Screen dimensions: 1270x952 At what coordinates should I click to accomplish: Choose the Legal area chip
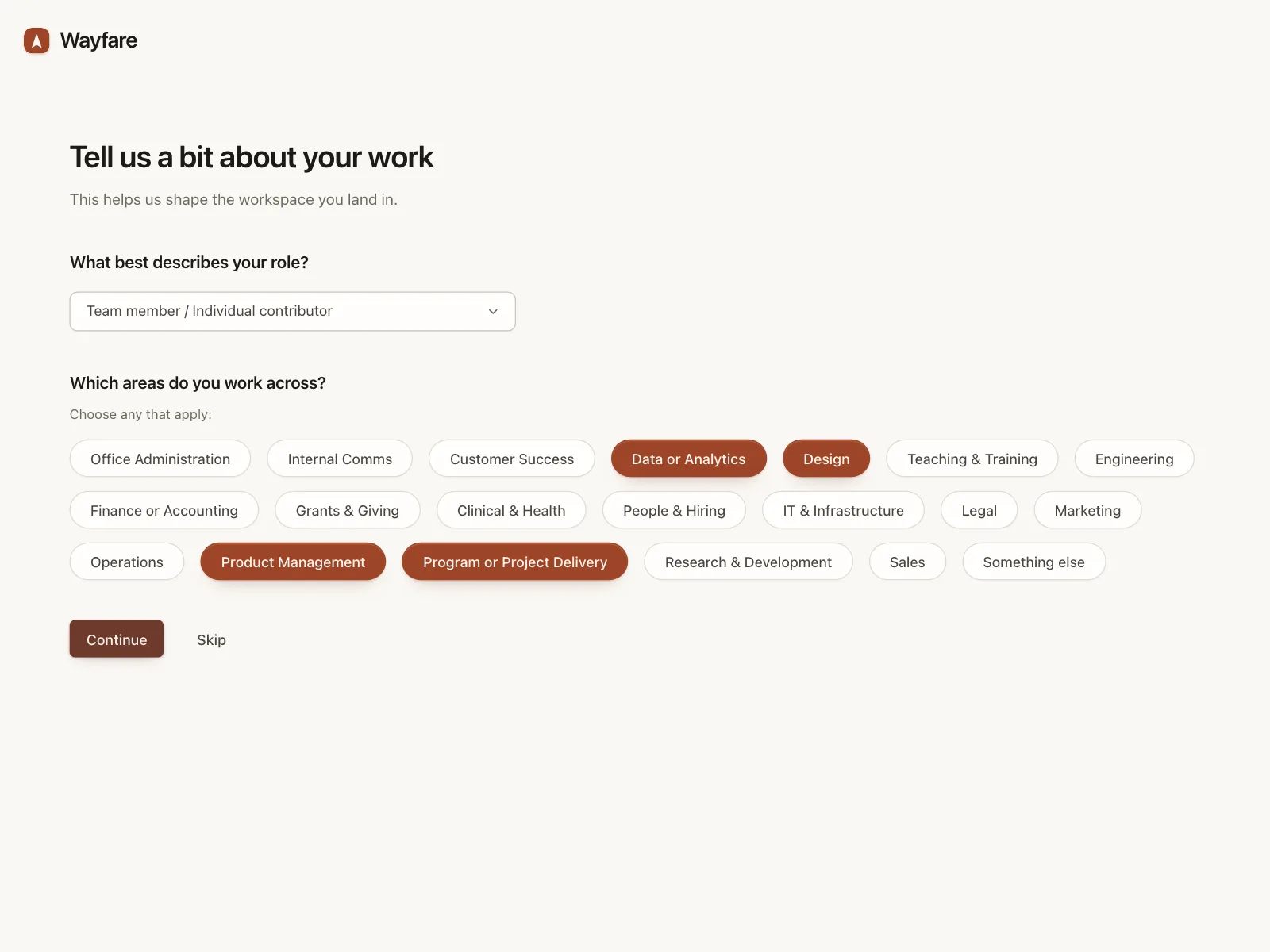[979, 510]
